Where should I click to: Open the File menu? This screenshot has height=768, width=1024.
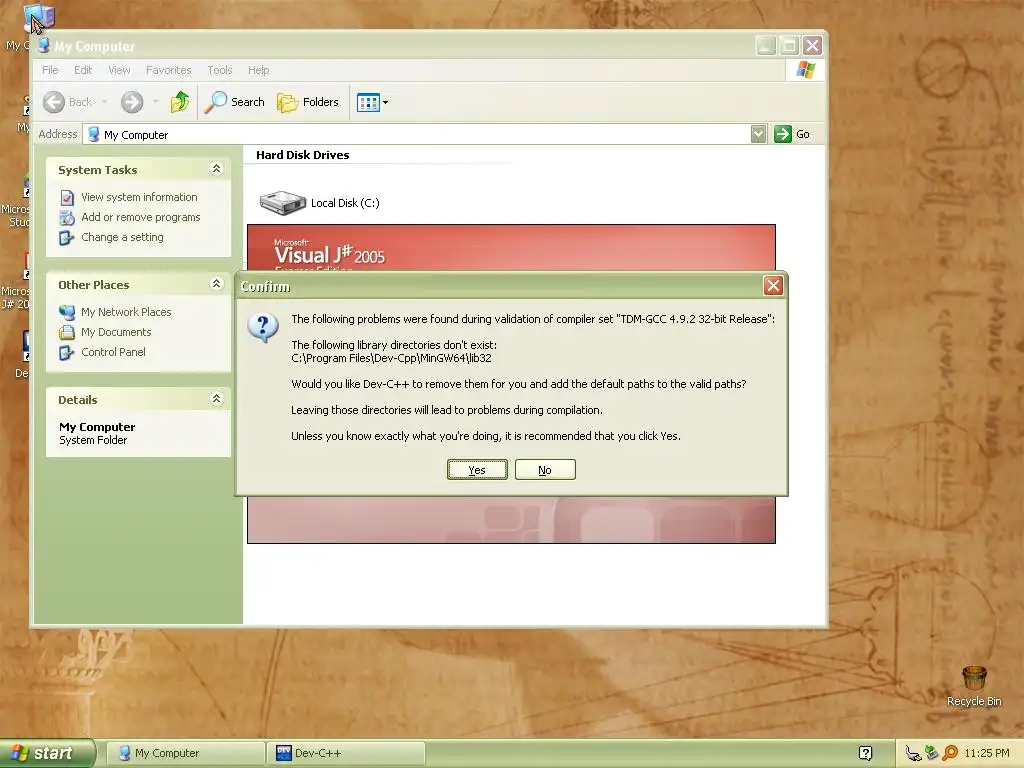(50, 70)
